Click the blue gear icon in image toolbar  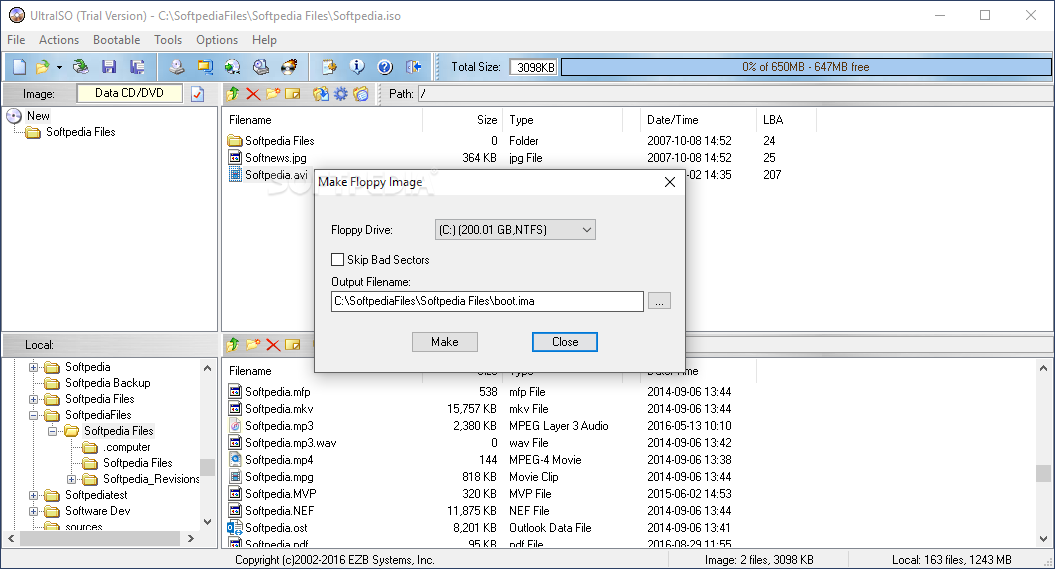(341, 93)
